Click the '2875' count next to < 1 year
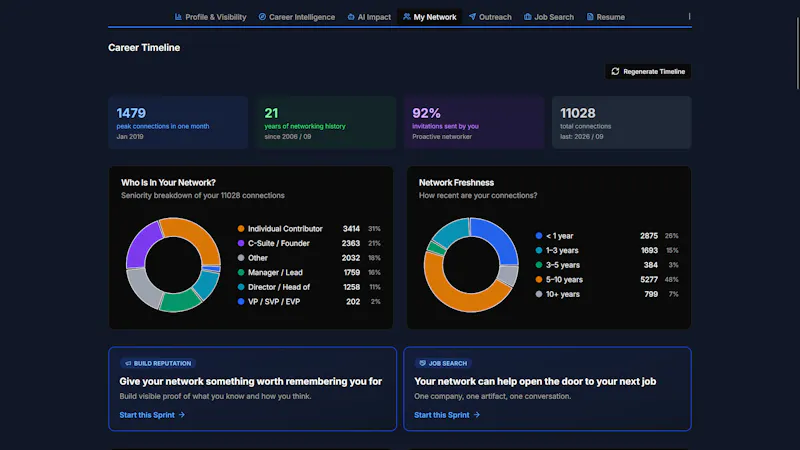Screen dimensions: 800x450 tap(649, 236)
